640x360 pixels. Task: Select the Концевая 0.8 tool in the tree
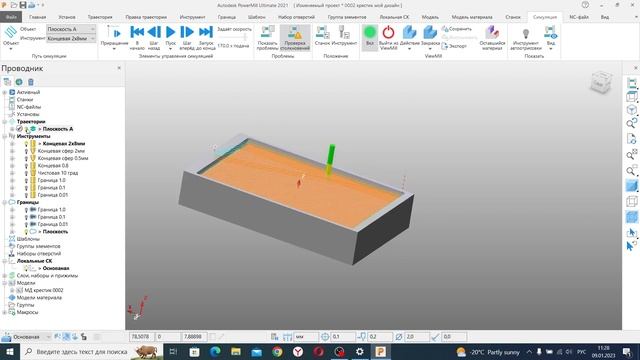tap(53, 166)
